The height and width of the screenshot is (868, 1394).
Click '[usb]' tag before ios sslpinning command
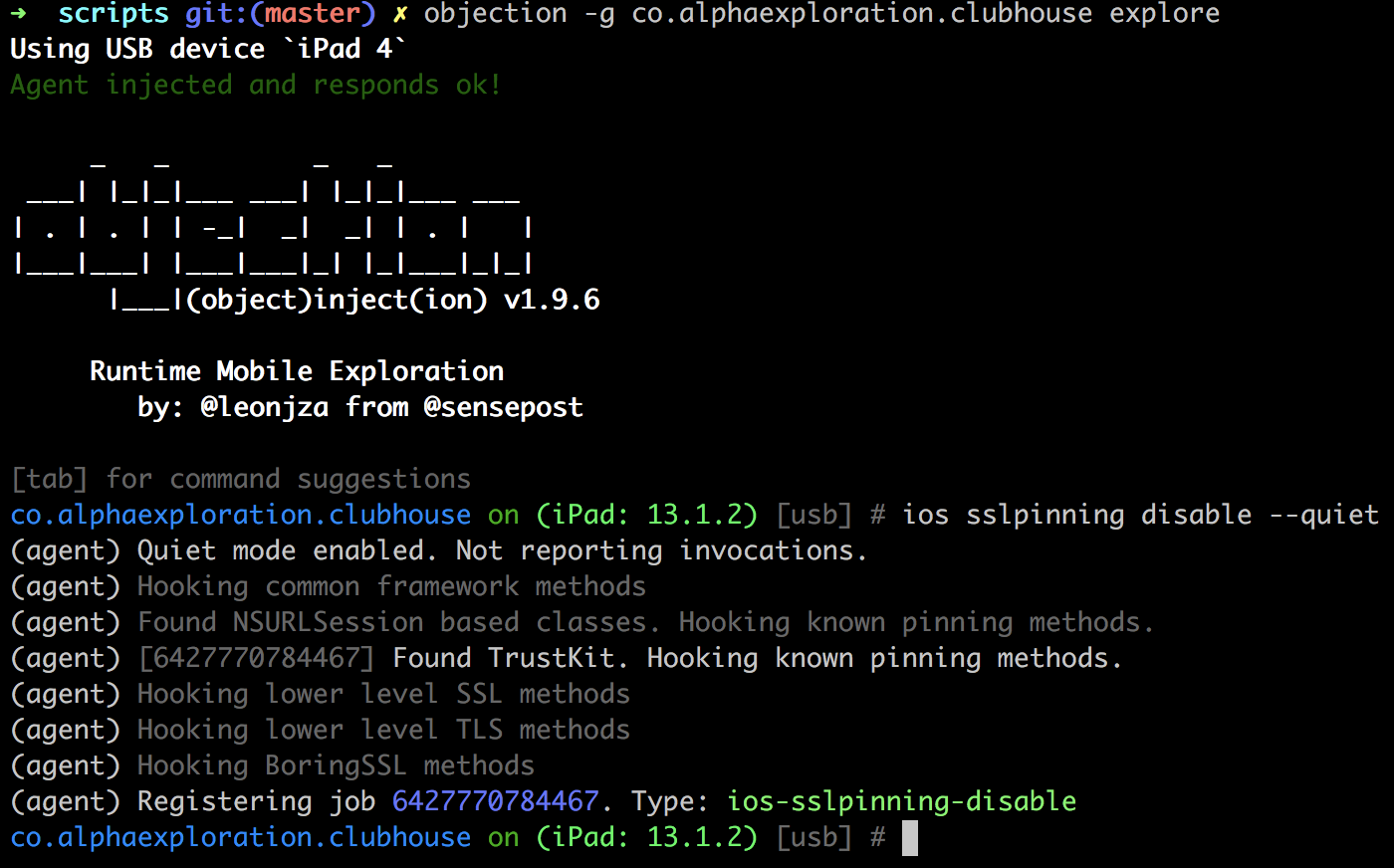(814, 515)
